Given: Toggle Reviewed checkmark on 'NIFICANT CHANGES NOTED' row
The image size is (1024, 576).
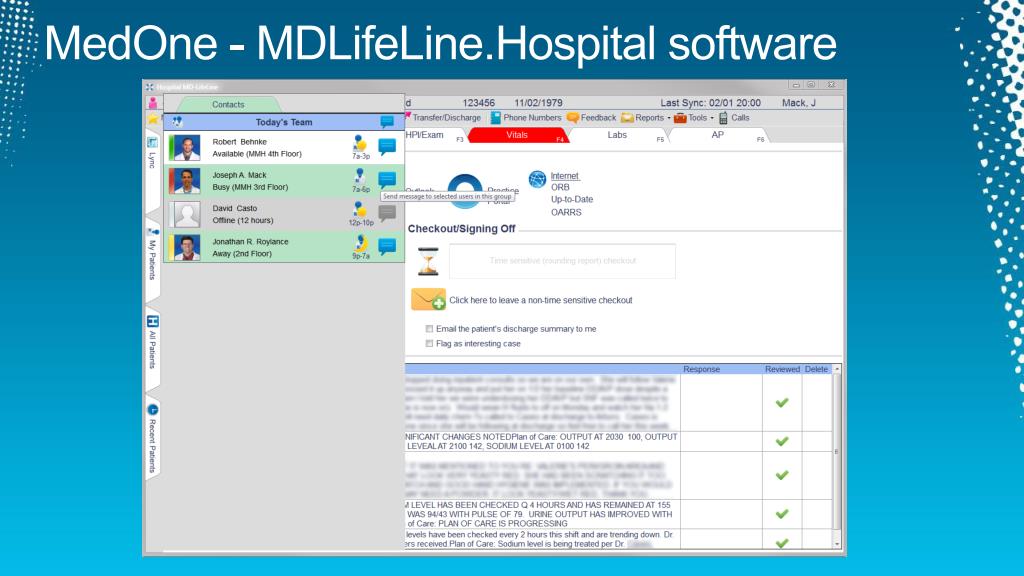Looking at the screenshot, I should (782, 441).
